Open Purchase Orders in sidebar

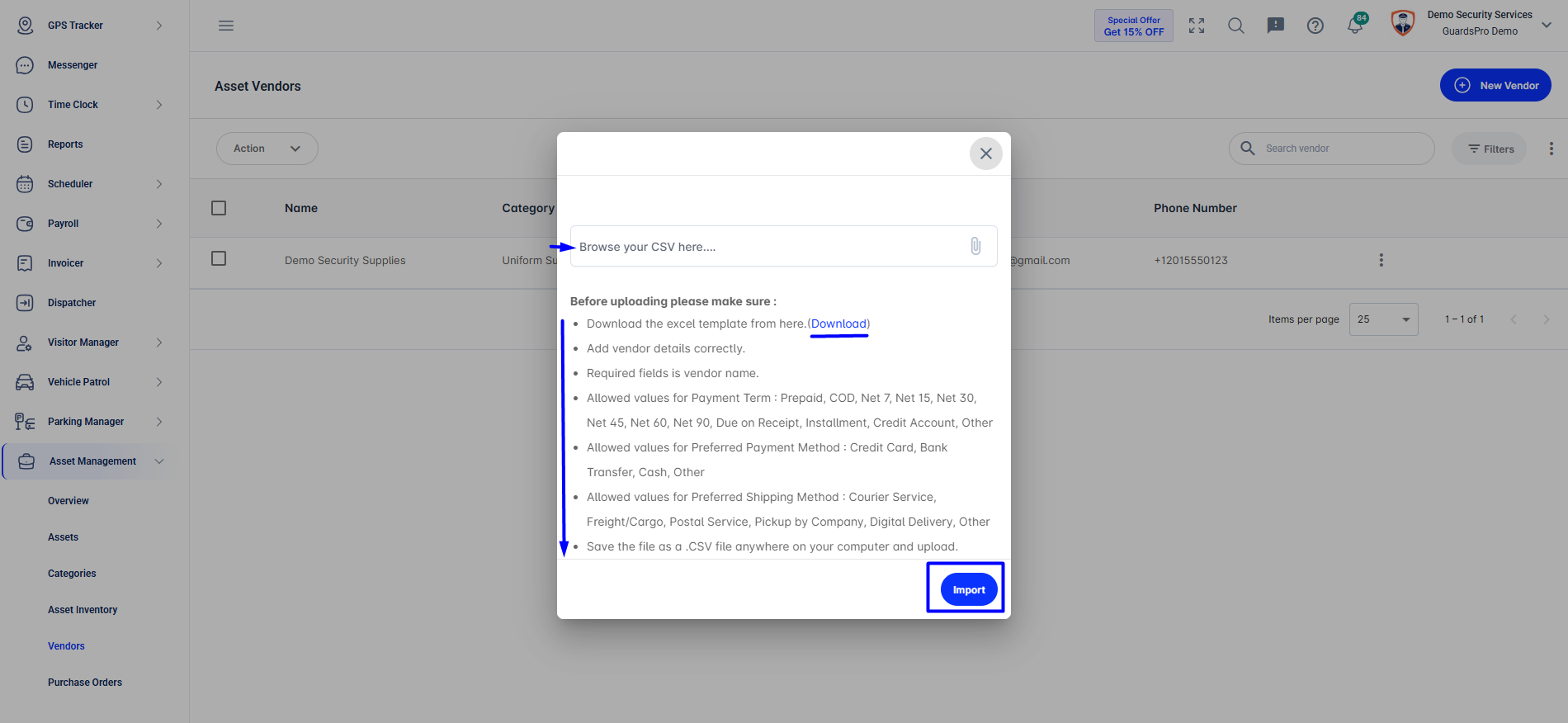pyautogui.click(x=85, y=683)
